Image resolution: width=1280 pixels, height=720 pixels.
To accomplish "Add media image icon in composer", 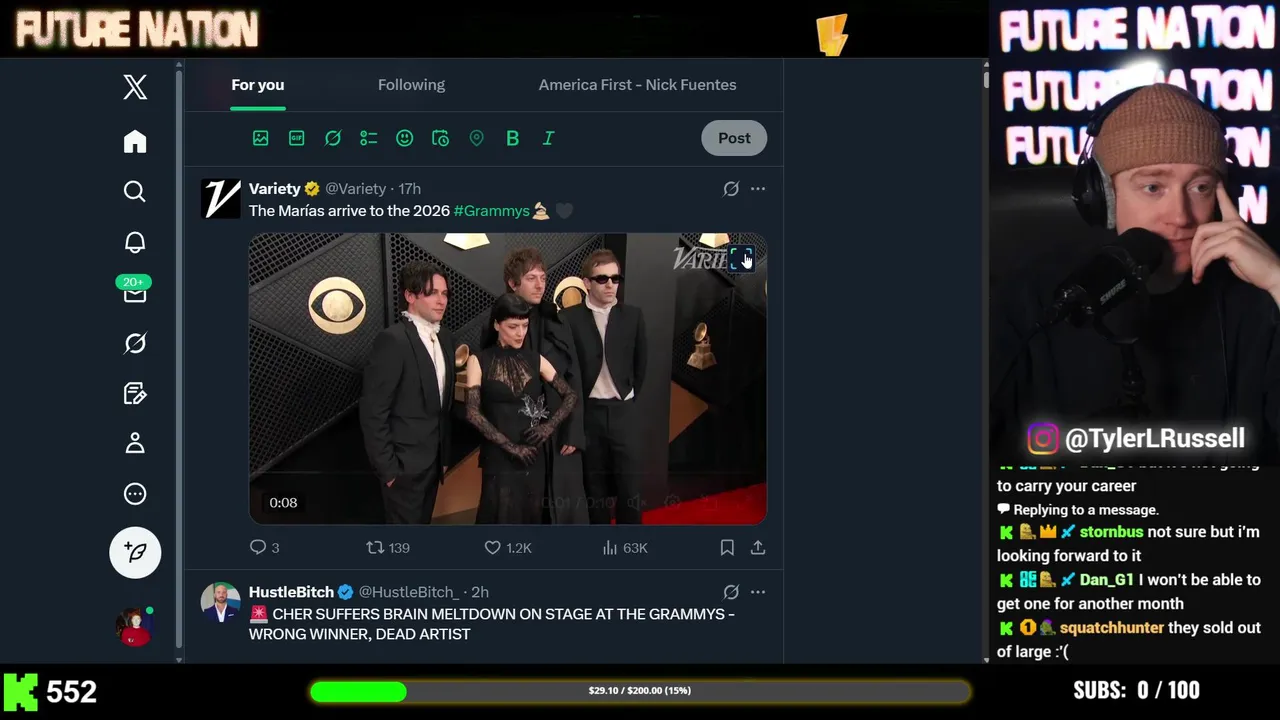I will point(261,138).
